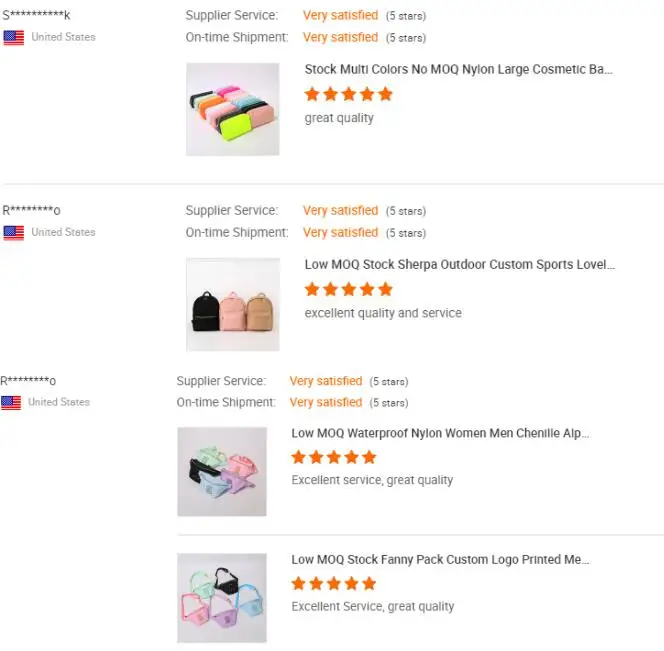Click the 'great quality' review text
The width and height of the screenshot is (664, 651).
[x=339, y=118]
